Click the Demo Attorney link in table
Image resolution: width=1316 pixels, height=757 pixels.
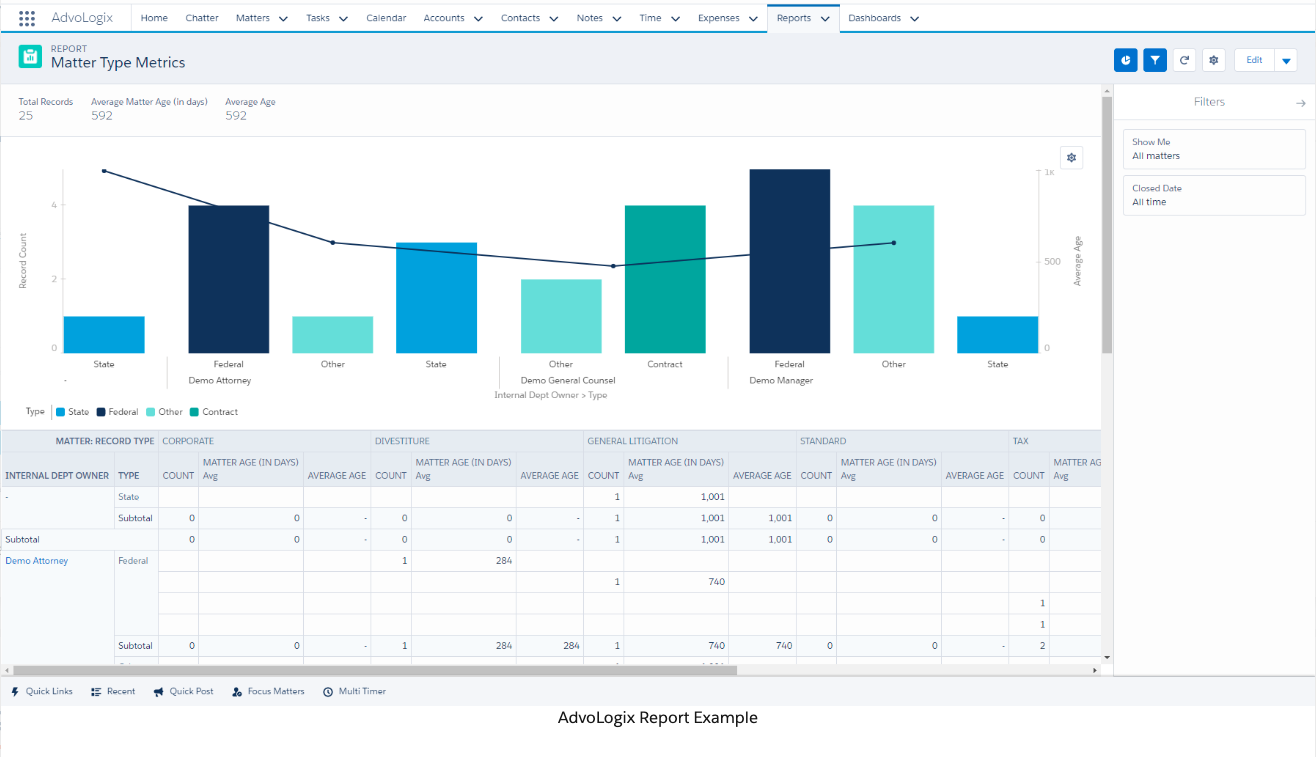click(37, 560)
